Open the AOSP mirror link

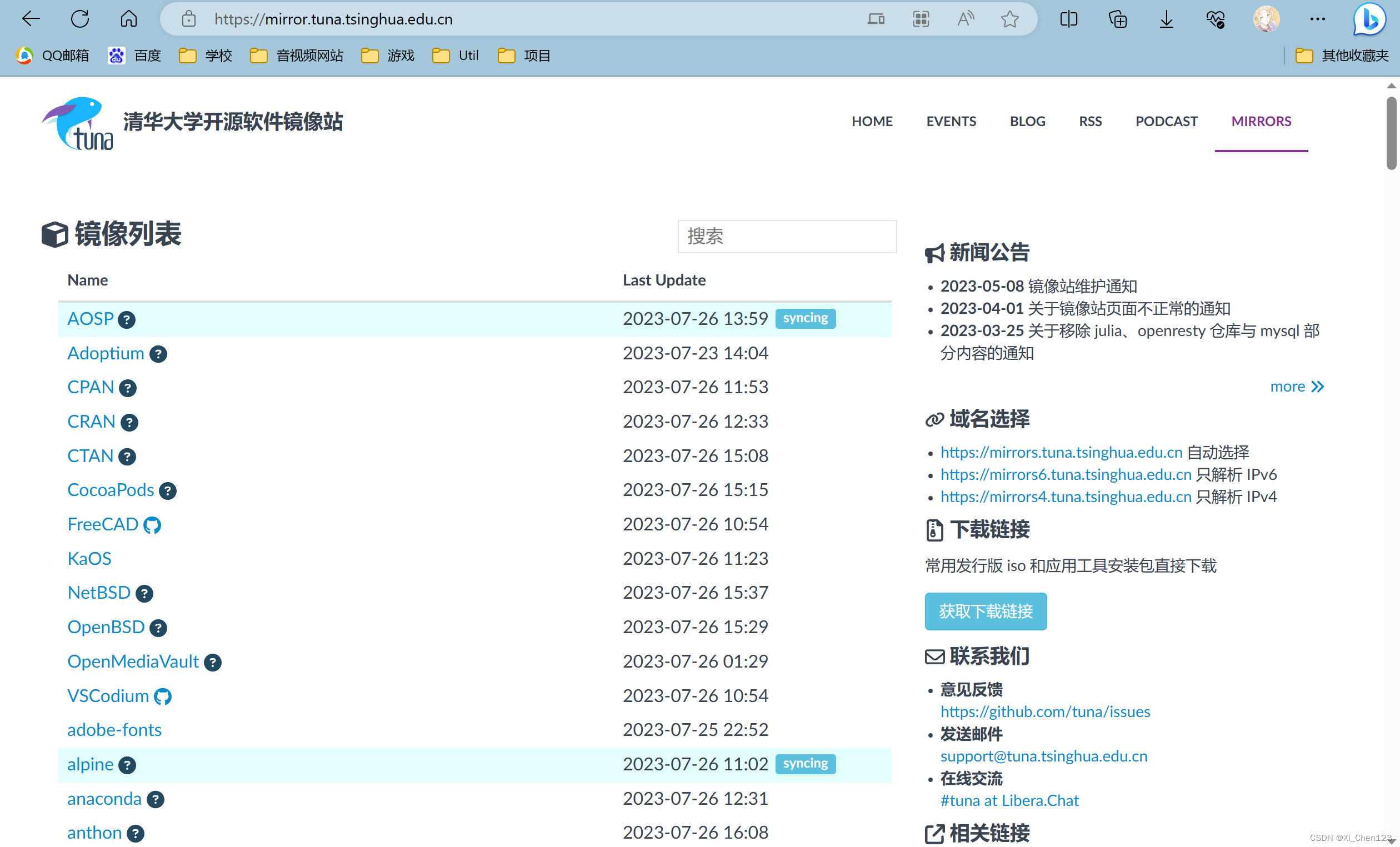point(91,319)
